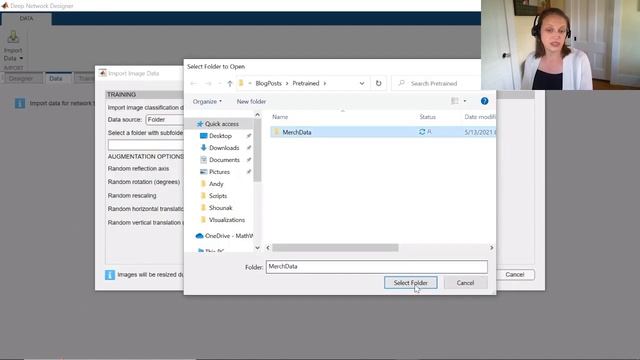Open help with the blue question mark icon
The width and height of the screenshot is (640, 360).
tap(484, 101)
